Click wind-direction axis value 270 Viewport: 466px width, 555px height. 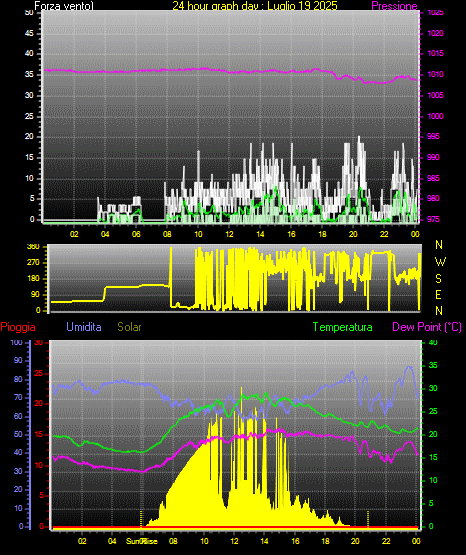coord(34,263)
